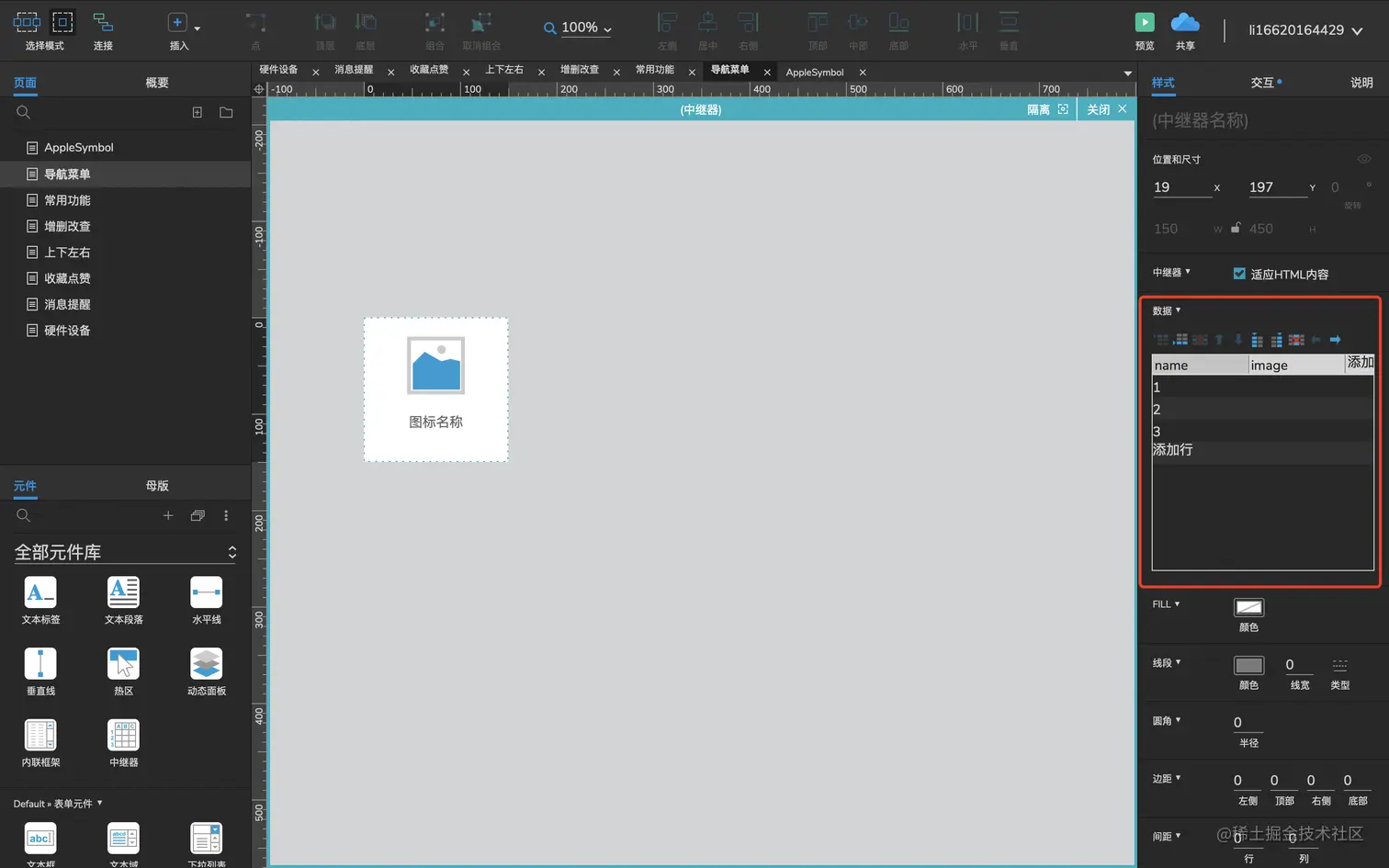Viewport: 1389px width, 868px height.
Task: Select the 水平线 horizontal line widget
Action: [x=206, y=600]
